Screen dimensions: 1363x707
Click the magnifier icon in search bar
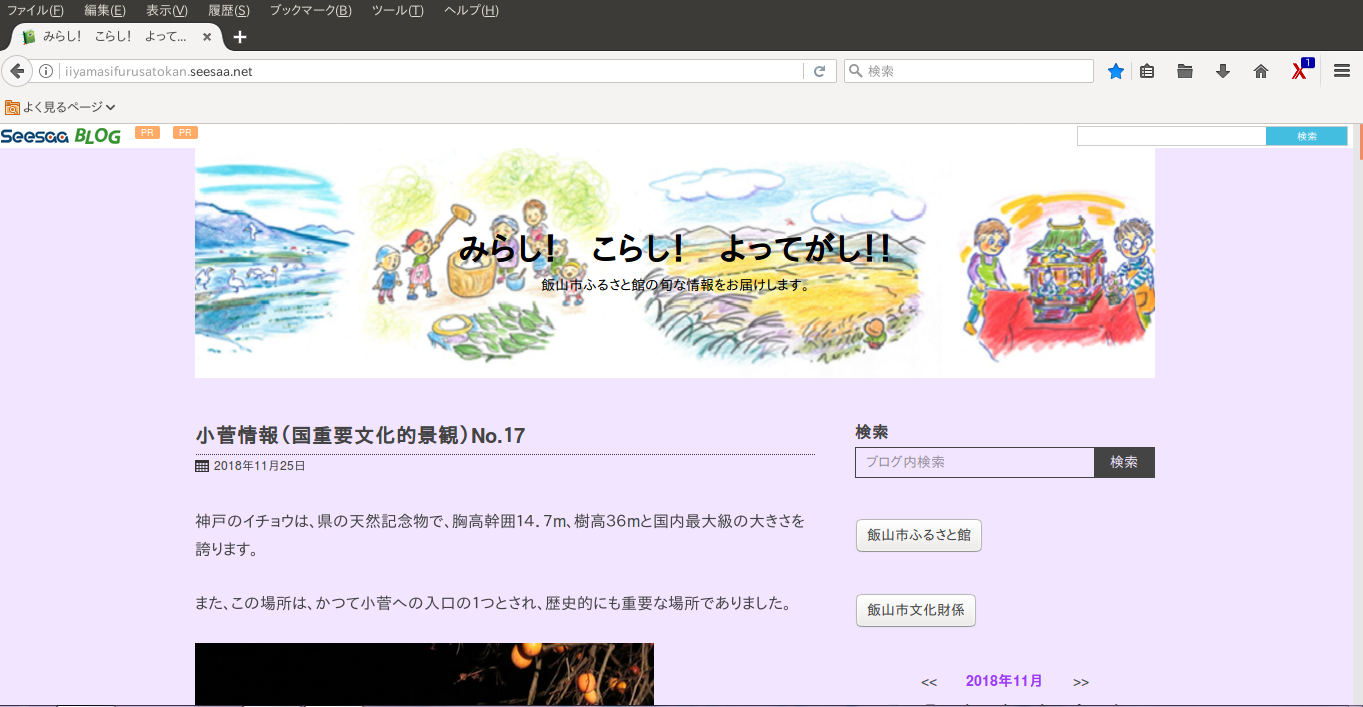(856, 71)
